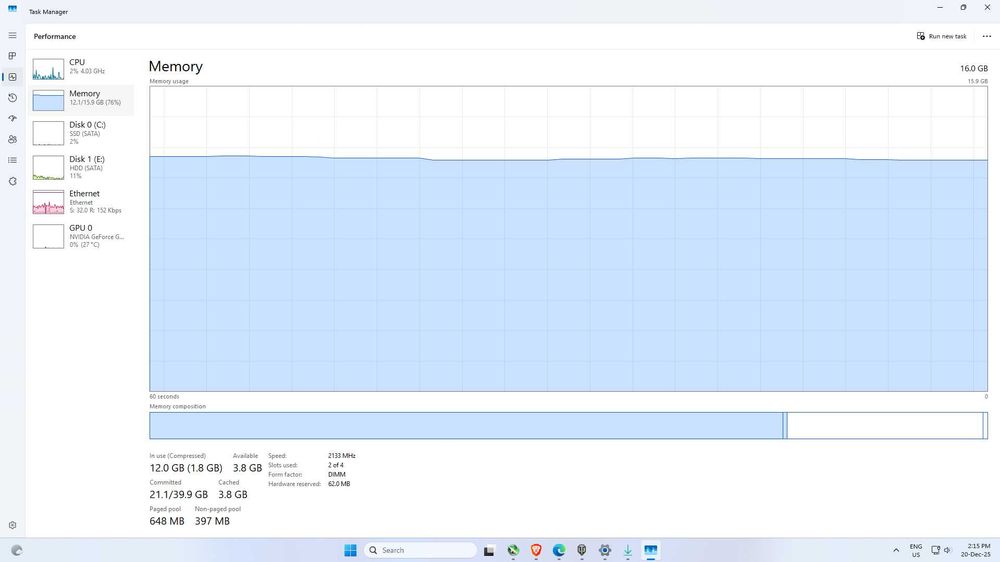
Task: Click the memory composition bar
Action: tap(568, 425)
